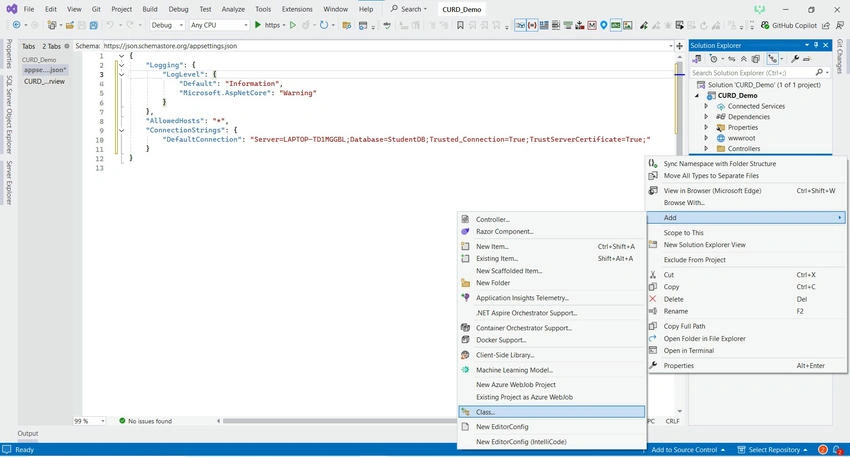This screenshot has width=850, height=457.
Task: Open the https launch profile dropdown arrow
Action: tap(284, 25)
